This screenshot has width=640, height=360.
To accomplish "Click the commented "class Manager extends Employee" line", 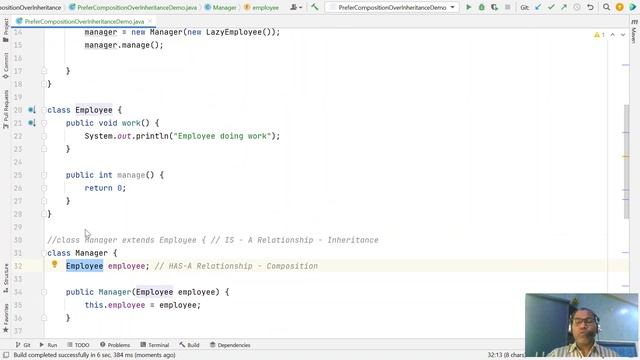I will tap(213, 240).
